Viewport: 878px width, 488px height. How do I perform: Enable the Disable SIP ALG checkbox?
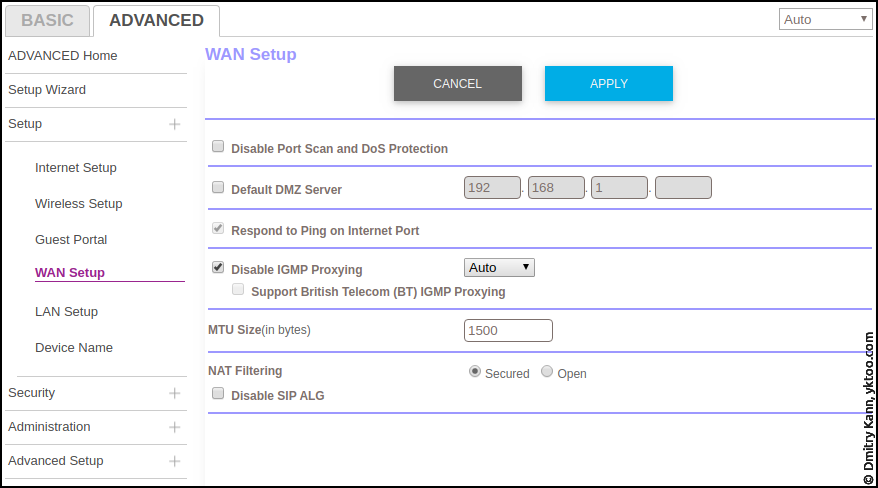click(218, 393)
